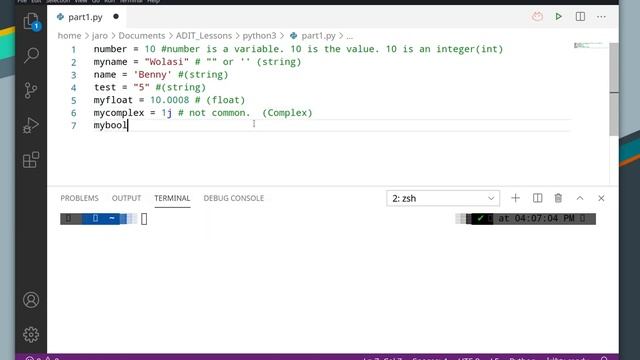Open the Source Control view
640x360 pixels.
tap(31, 90)
